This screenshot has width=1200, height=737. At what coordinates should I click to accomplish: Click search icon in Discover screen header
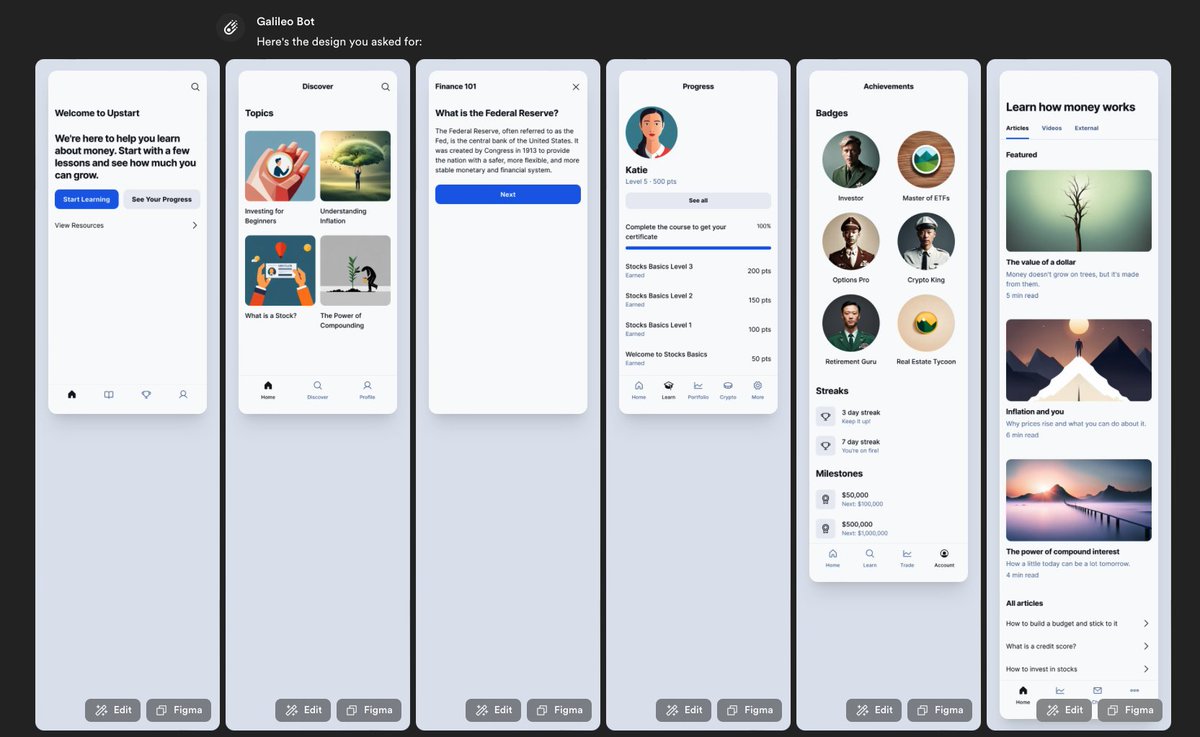(385, 87)
